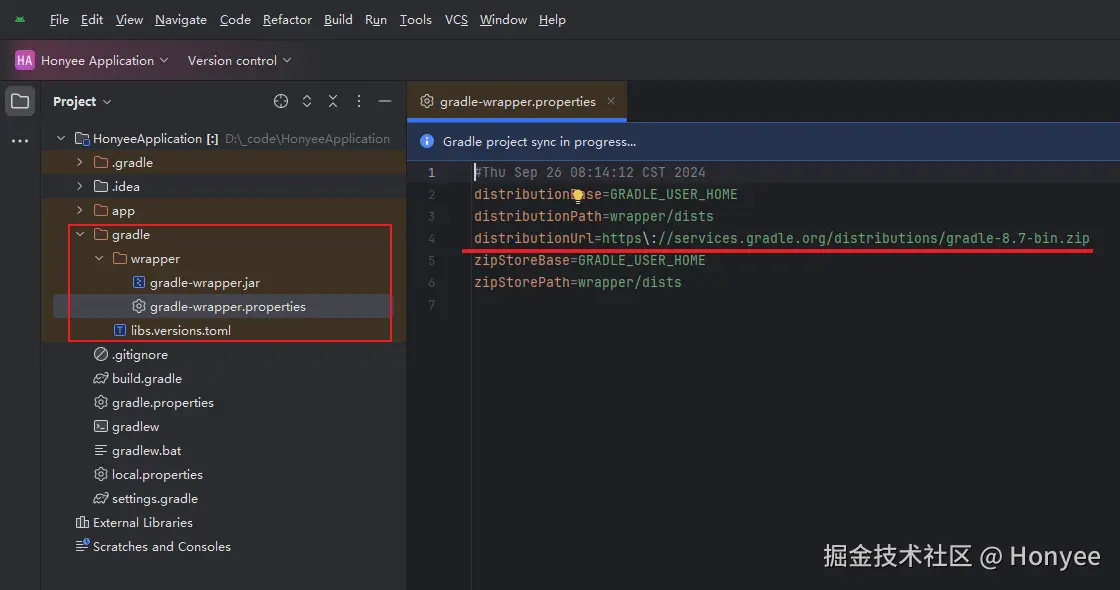The image size is (1120, 590).
Task: Click Expand Selected up-down arrows icon
Action: point(306,101)
